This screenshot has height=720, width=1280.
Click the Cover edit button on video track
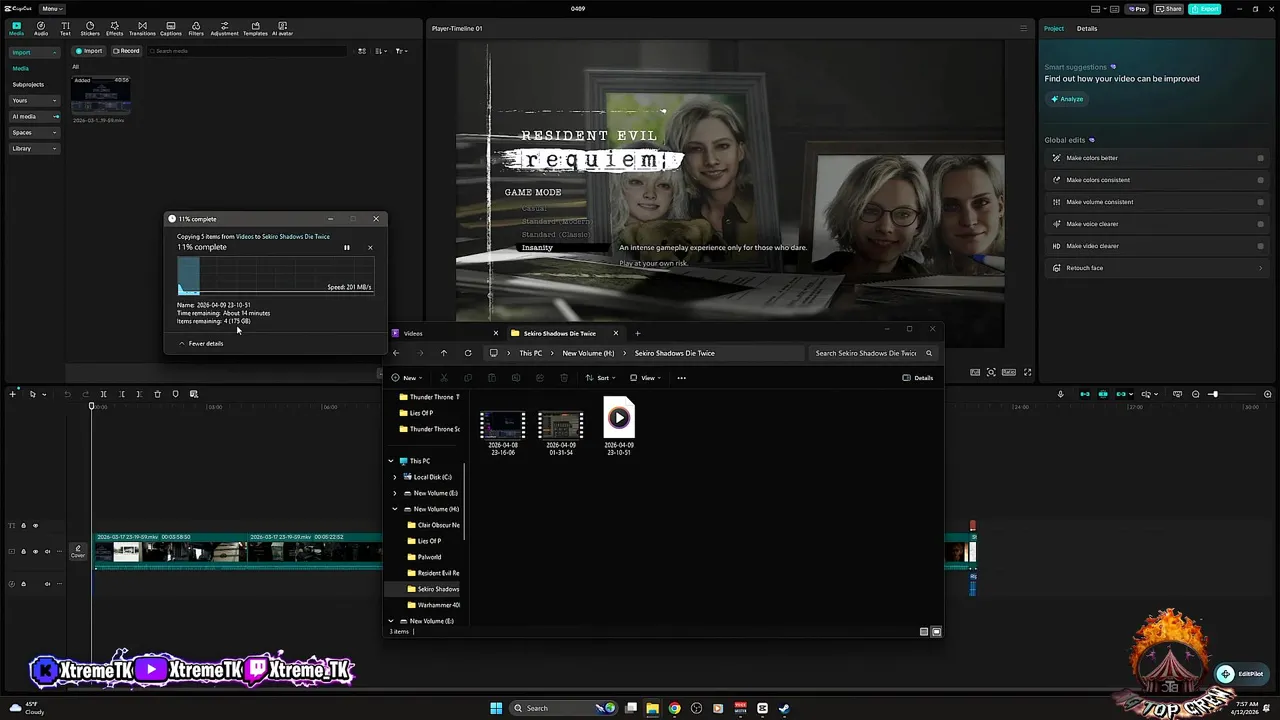coord(78,551)
